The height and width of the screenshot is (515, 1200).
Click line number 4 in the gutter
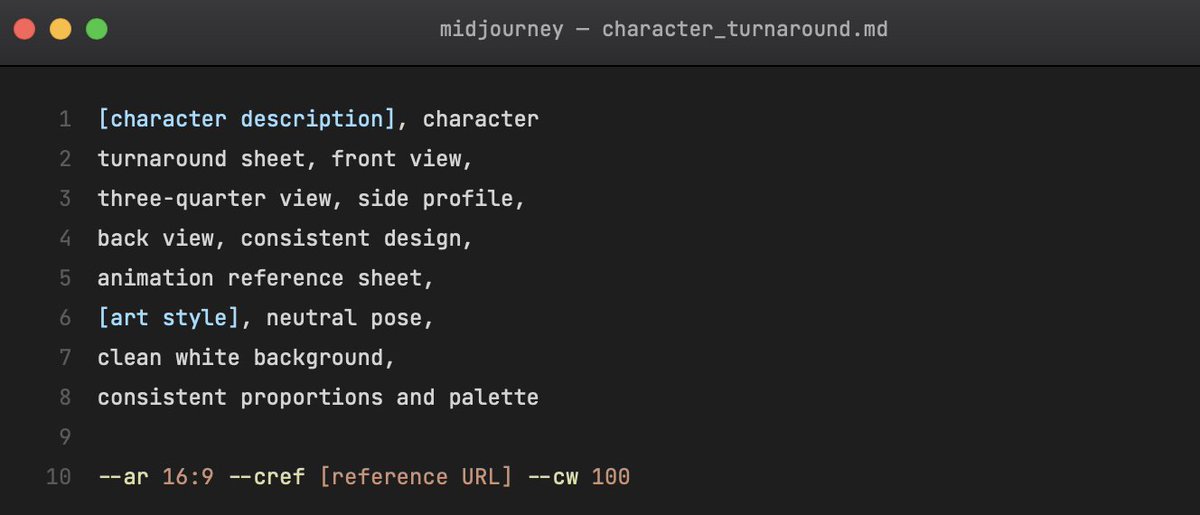coord(65,238)
